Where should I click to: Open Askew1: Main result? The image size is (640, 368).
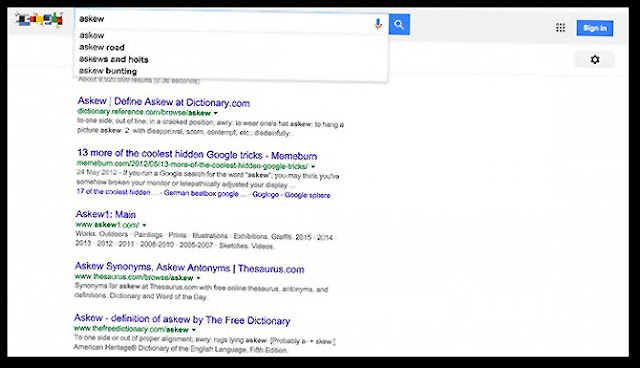[x=106, y=214]
